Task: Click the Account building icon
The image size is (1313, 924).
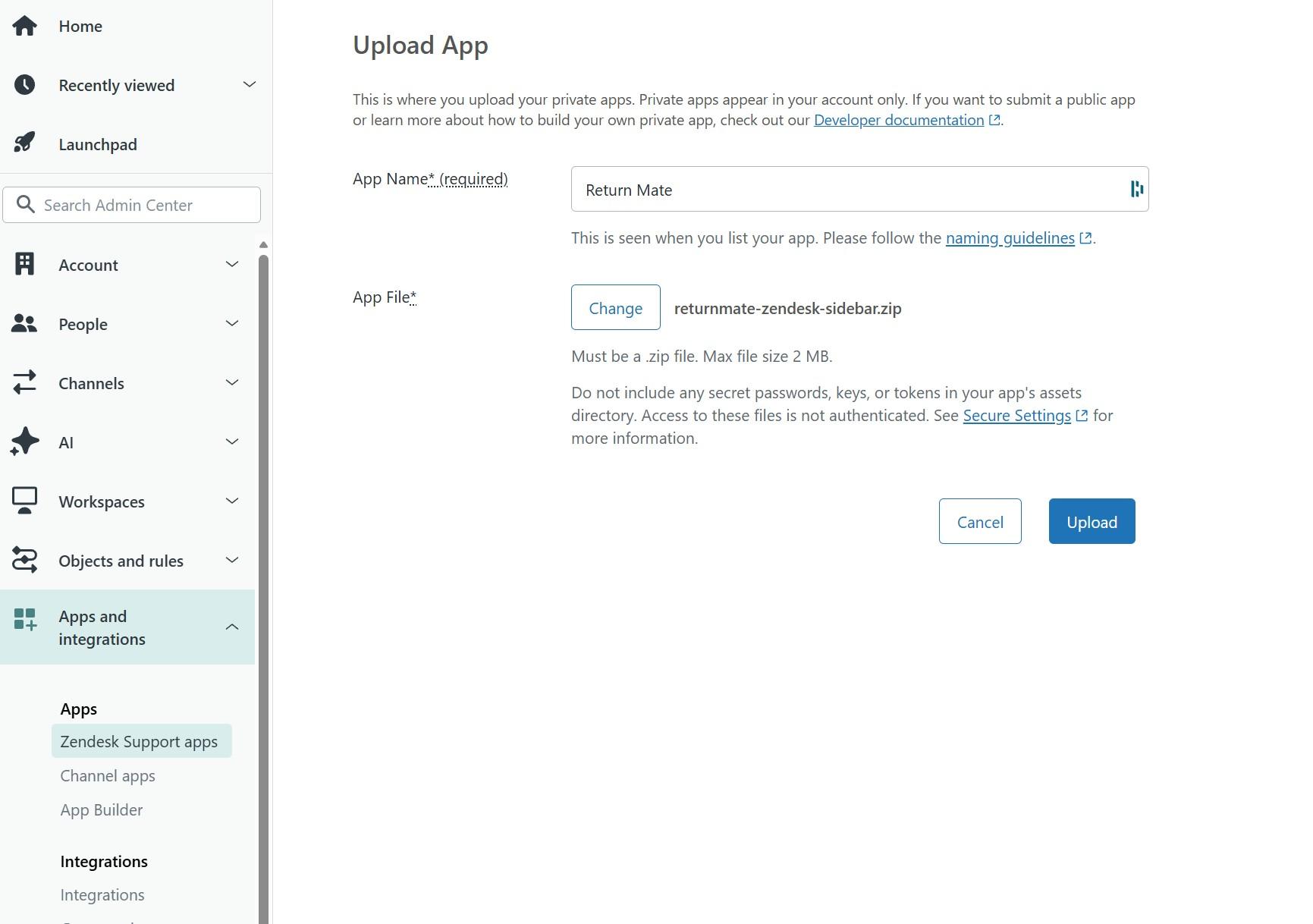Action: click(x=24, y=264)
